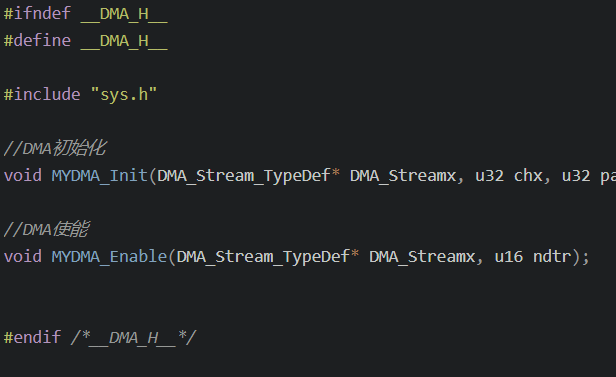
Task: Click the #include directive
Action: click(x=42, y=95)
